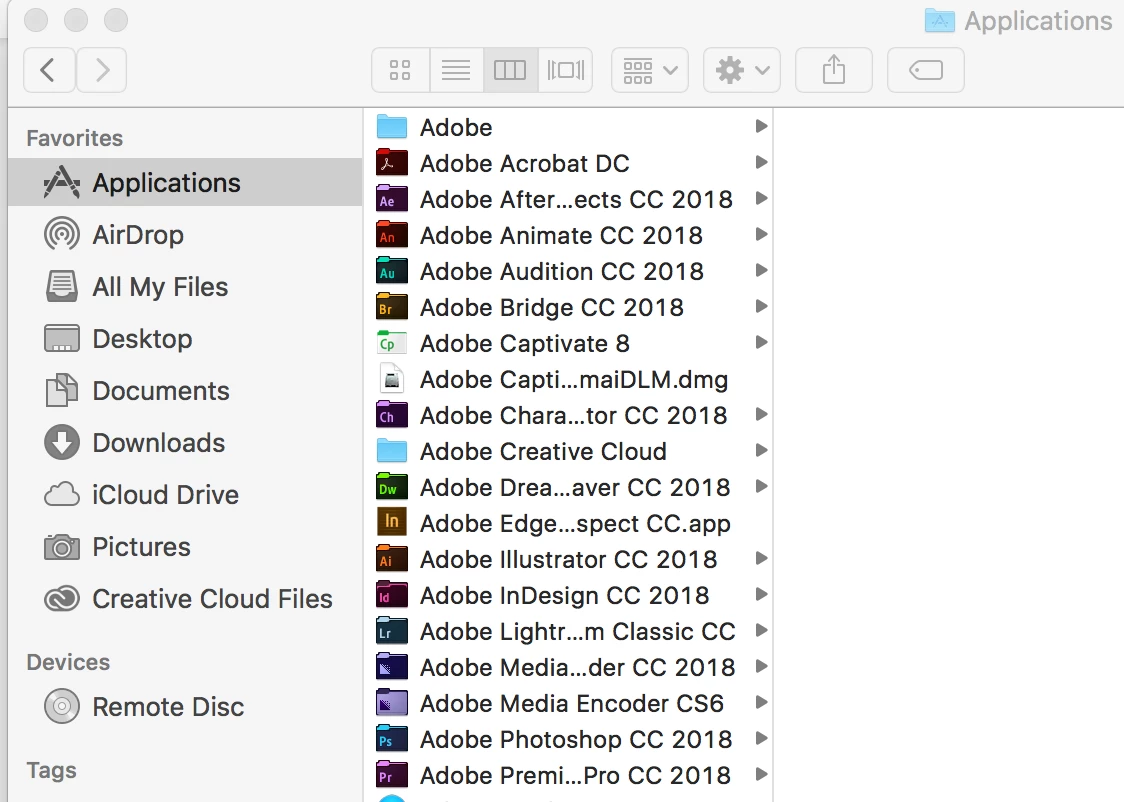Expand the Adobe folder arrow
Screen dimensions: 1124x802
pyautogui.click(x=761, y=127)
